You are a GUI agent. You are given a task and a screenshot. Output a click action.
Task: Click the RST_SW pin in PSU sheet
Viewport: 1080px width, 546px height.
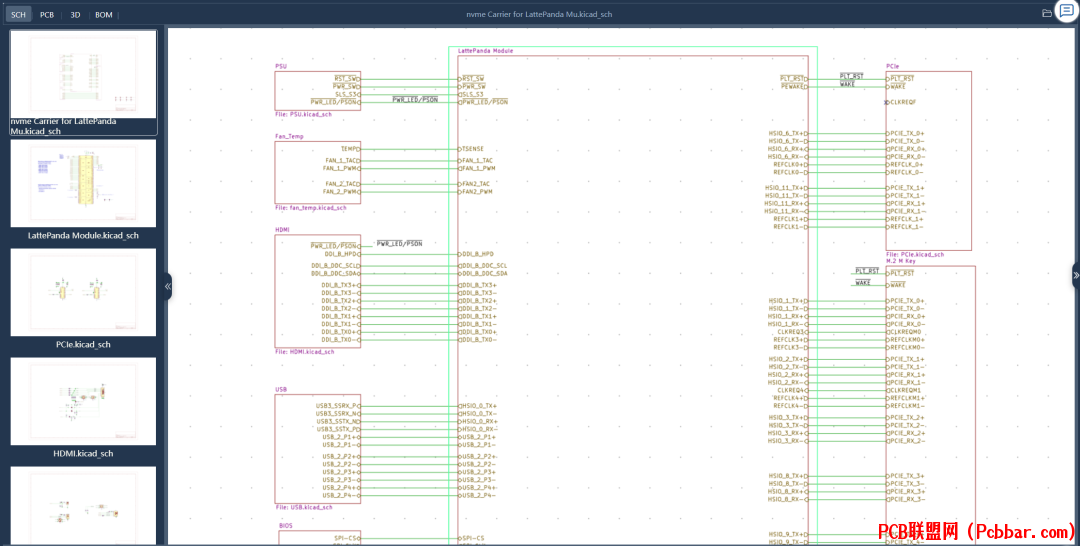pos(347,78)
